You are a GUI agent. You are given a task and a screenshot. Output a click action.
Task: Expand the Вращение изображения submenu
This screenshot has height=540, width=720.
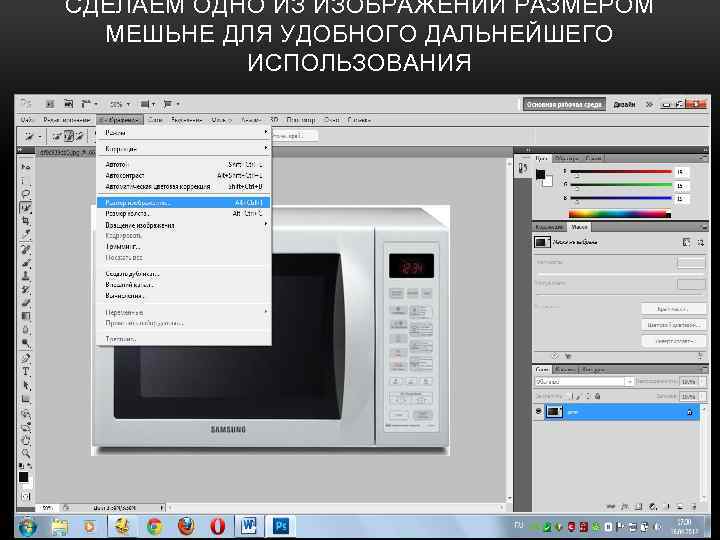[x=184, y=225]
